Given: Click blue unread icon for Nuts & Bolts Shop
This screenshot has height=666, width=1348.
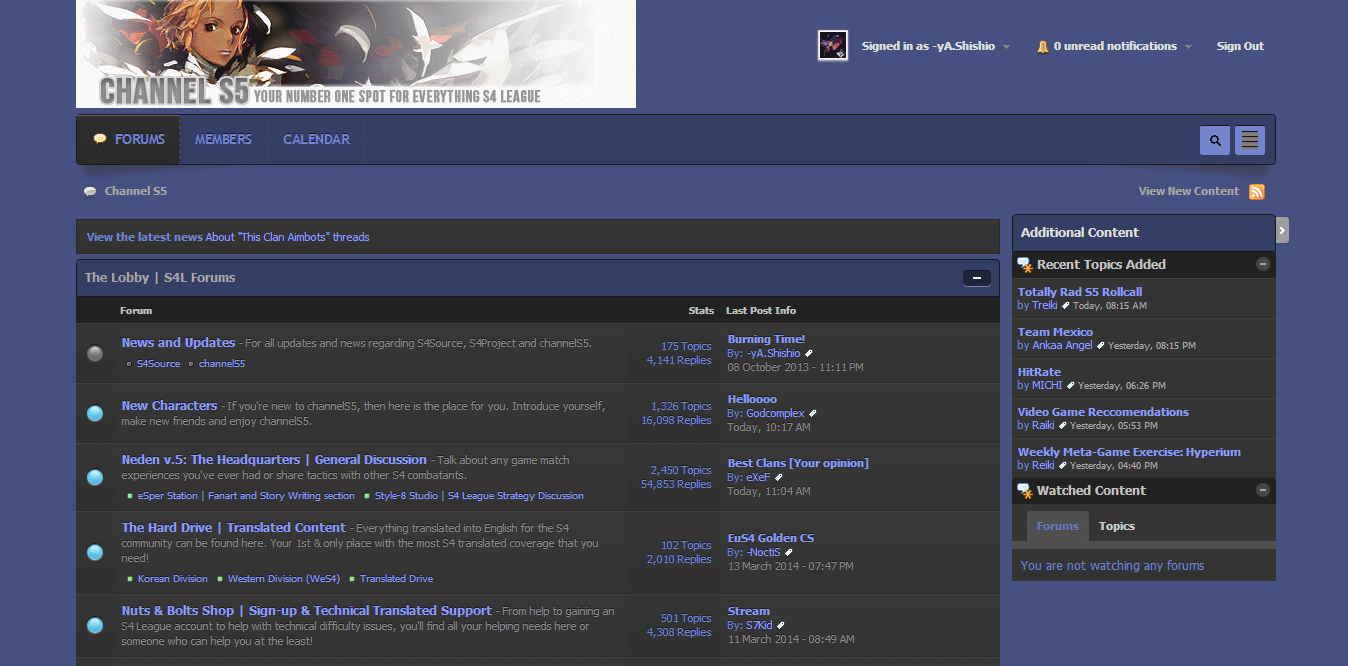Looking at the screenshot, I should pyautogui.click(x=95, y=625).
